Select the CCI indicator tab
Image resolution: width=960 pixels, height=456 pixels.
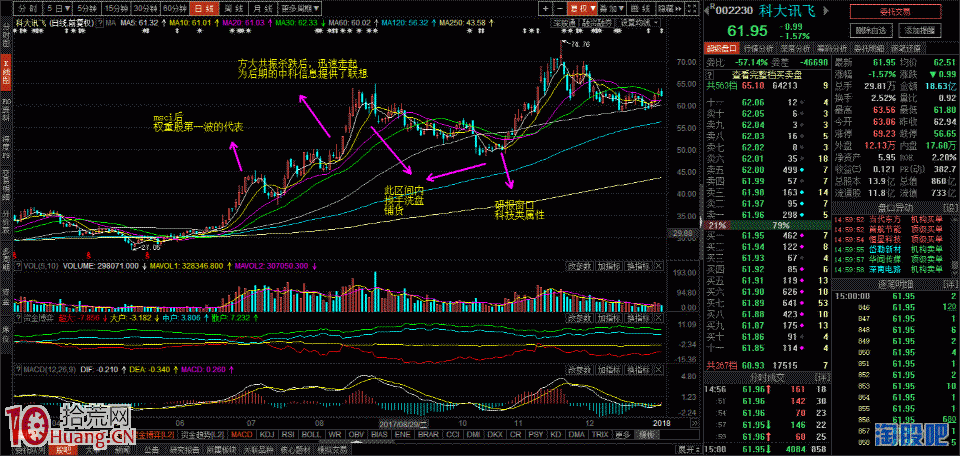pyautogui.click(x=452, y=434)
